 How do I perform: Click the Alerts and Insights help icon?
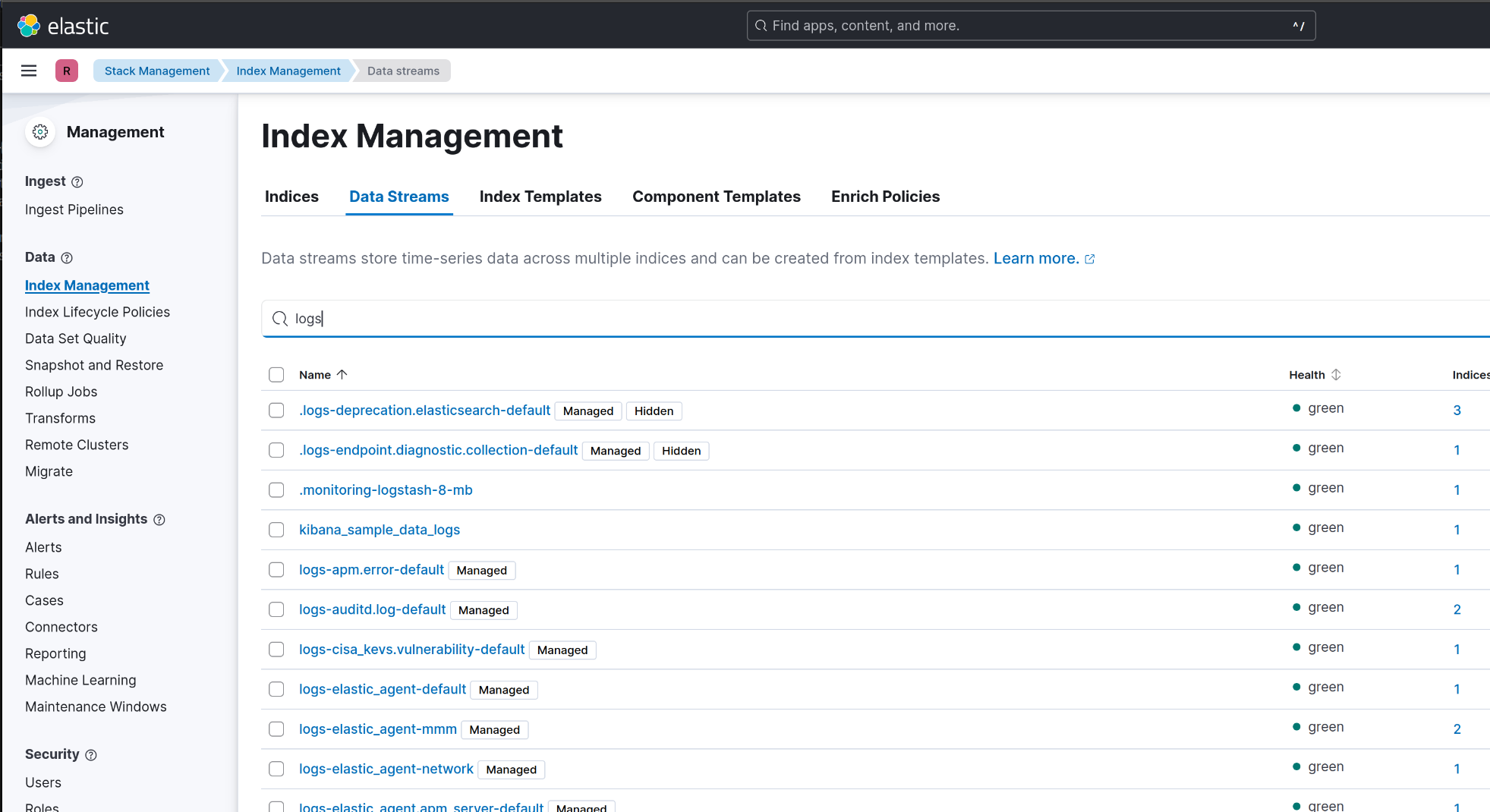click(x=159, y=520)
